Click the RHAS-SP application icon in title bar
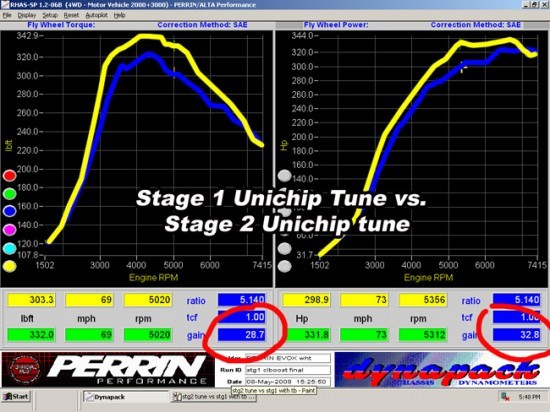Viewport: 550px width, 412px height. click(5, 5)
